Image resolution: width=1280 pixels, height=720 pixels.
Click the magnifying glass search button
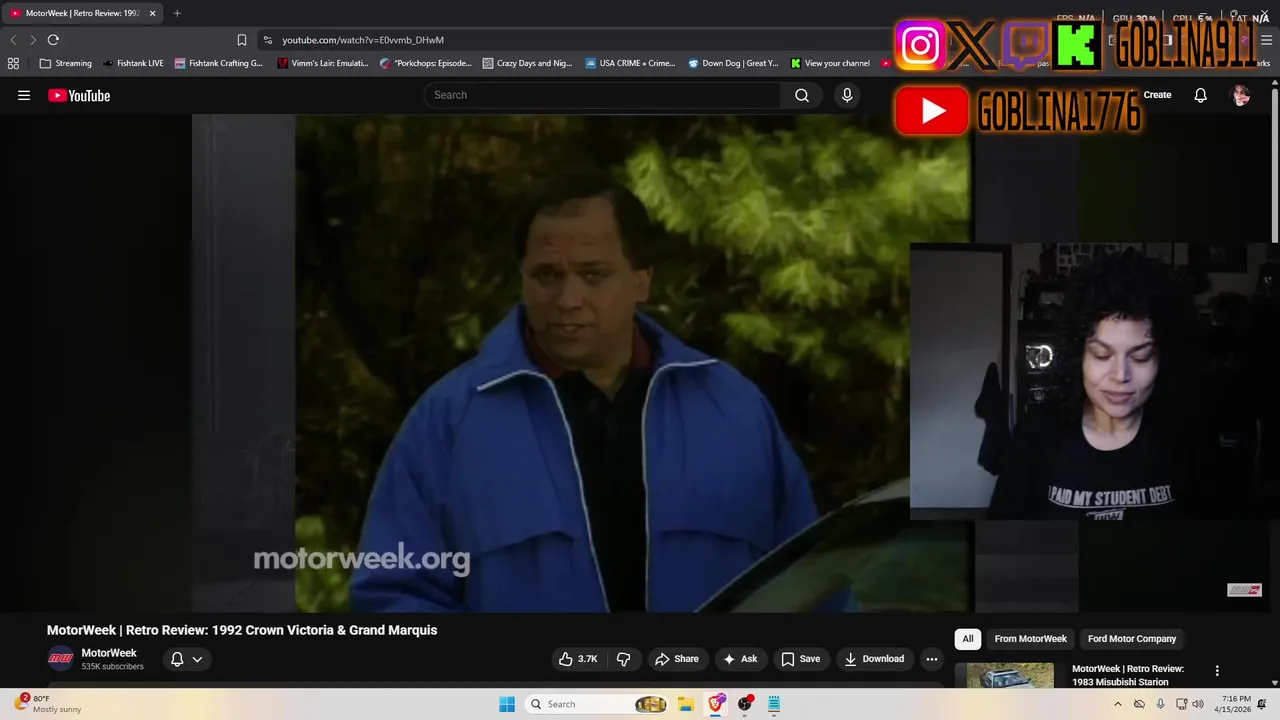[x=802, y=95]
